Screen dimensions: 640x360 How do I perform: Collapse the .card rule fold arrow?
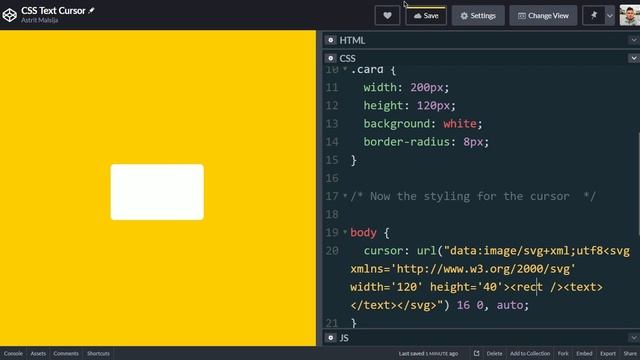tap(345, 69)
